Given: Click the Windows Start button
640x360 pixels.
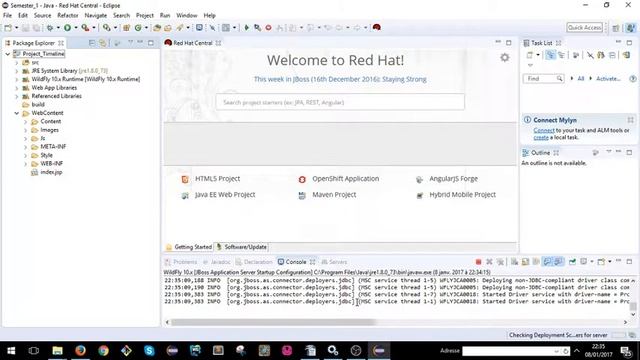Looking at the screenshot, I should tap(11, 350).
